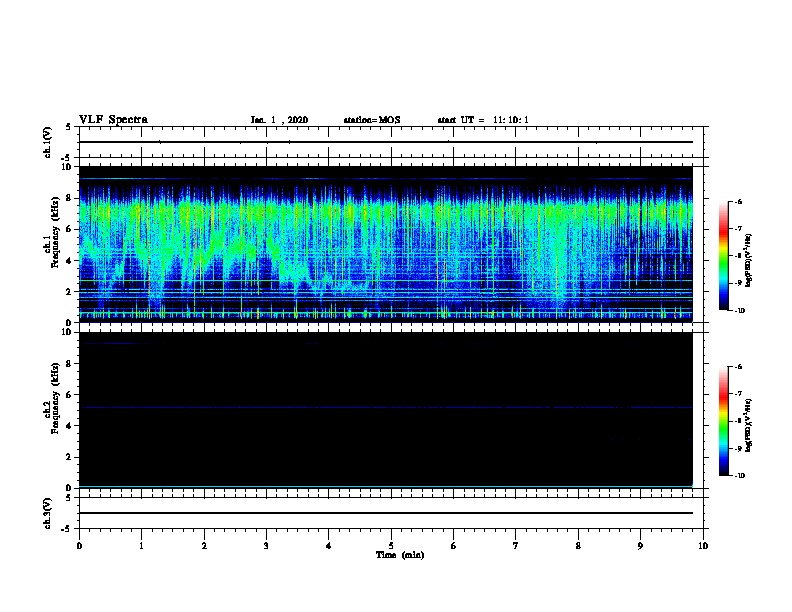Click the ch.2 colorbar gradient
792x612 pixels.
click(x=723, y=421)
